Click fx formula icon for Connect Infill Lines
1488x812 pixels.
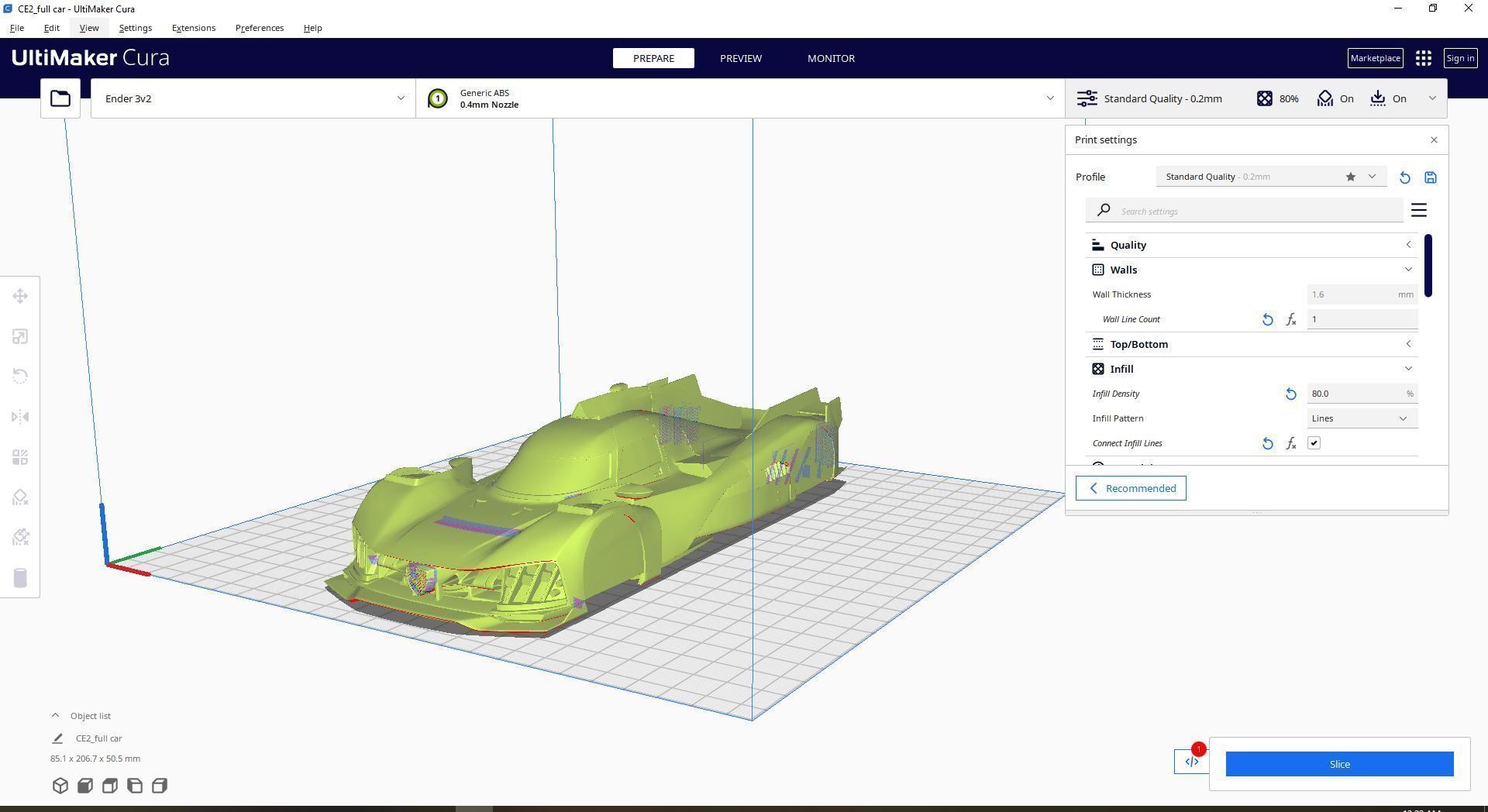tap(1291, 443)
